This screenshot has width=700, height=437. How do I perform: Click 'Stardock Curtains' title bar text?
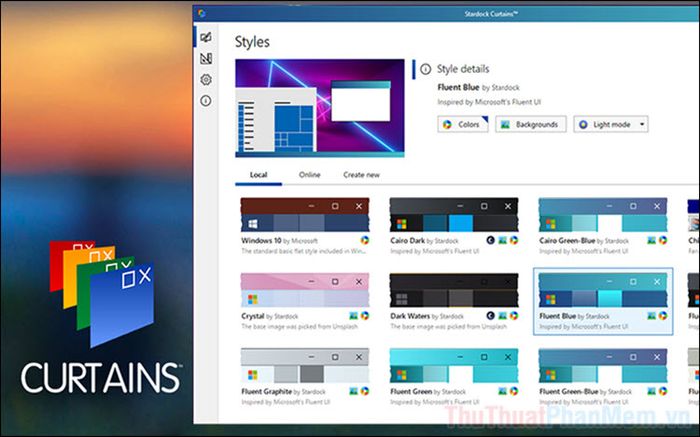pyautogui.click(x=491, y=14)
